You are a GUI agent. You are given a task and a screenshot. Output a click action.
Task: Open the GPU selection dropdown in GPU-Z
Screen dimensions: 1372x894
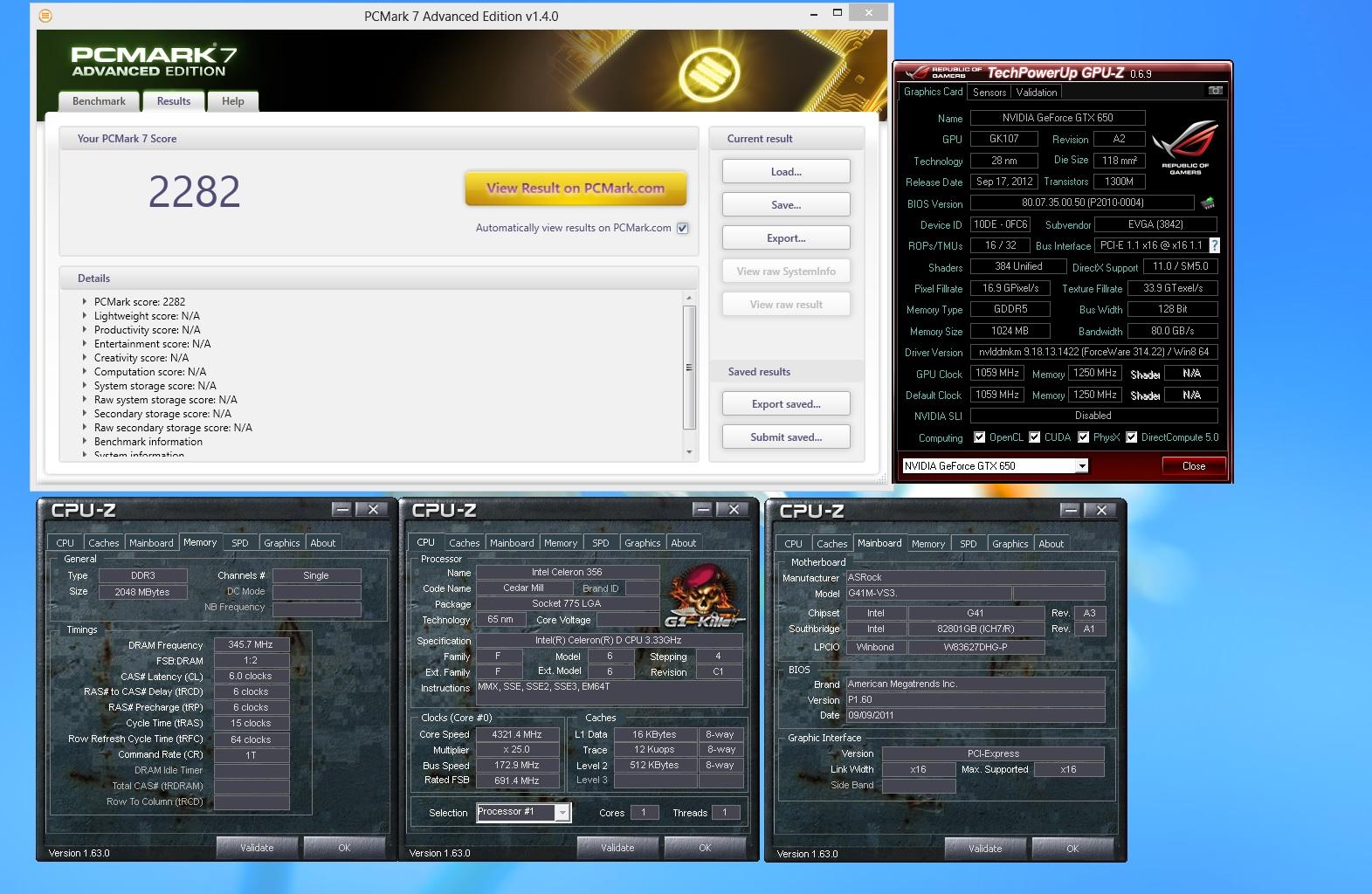1081,466
